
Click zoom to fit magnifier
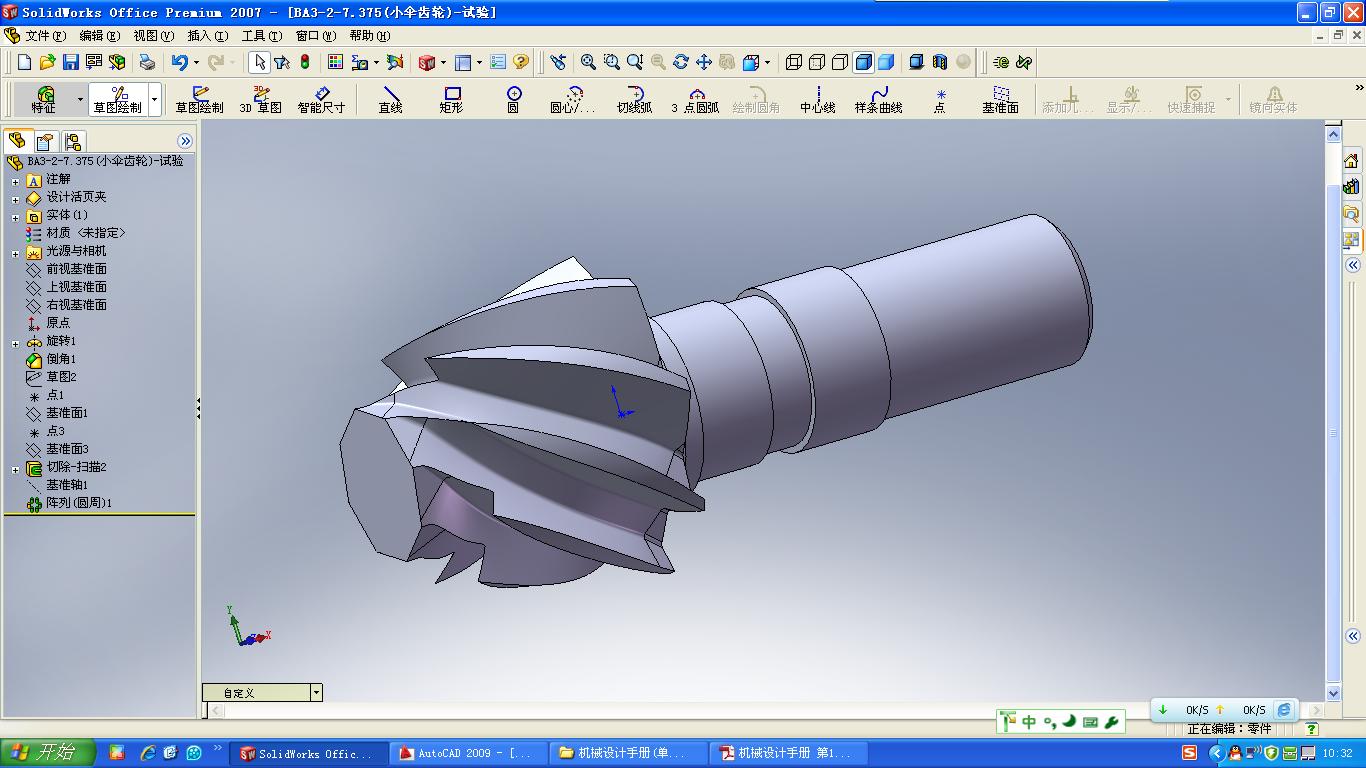point(588,62)
